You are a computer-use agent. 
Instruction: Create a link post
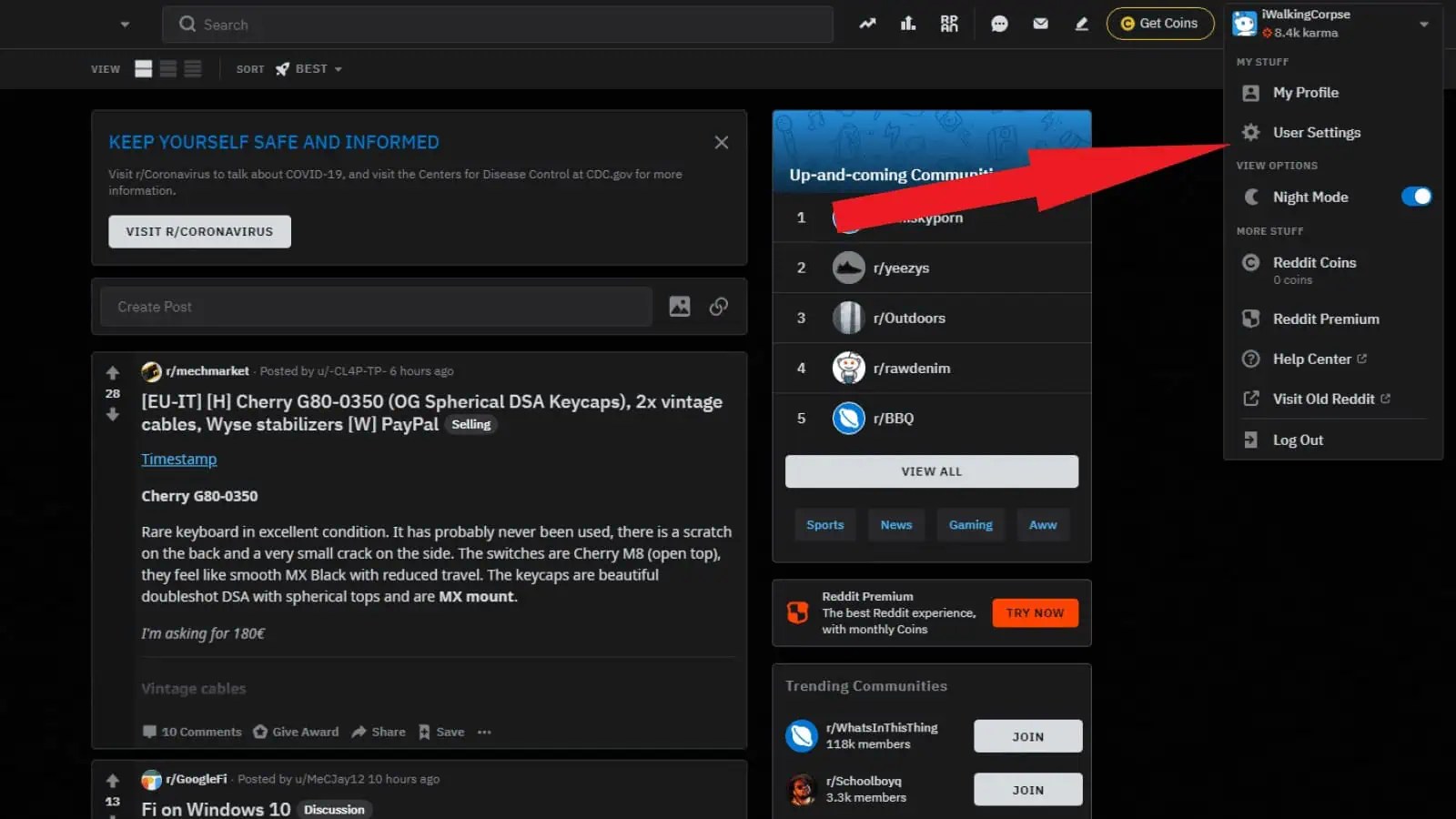719,307
